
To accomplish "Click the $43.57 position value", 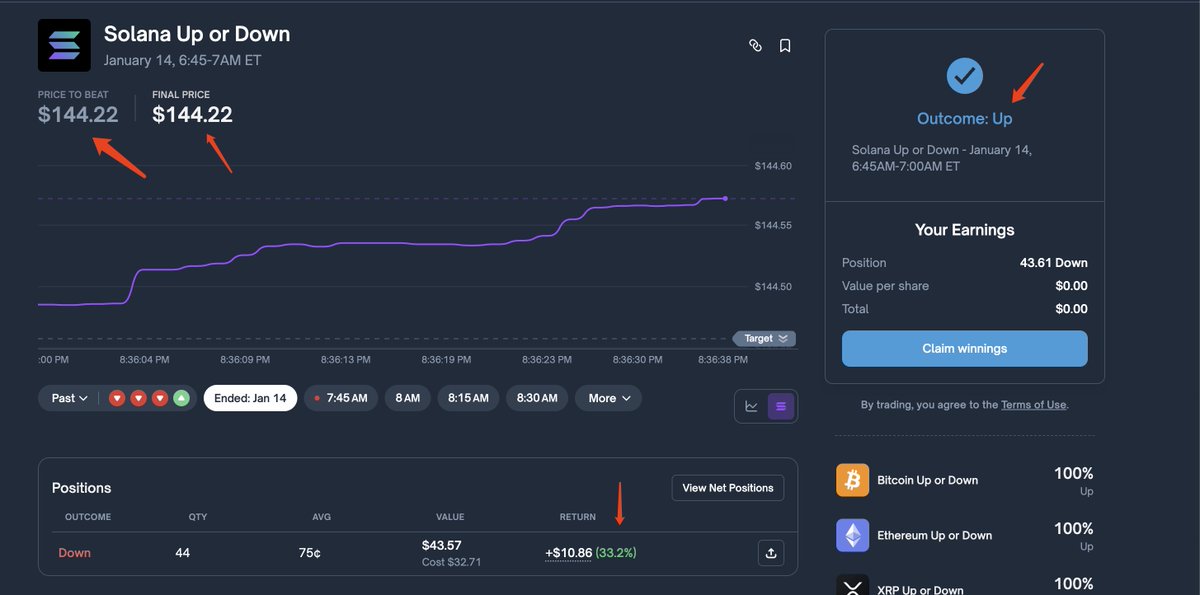I will pyautogui.click(x=442, y=545).
